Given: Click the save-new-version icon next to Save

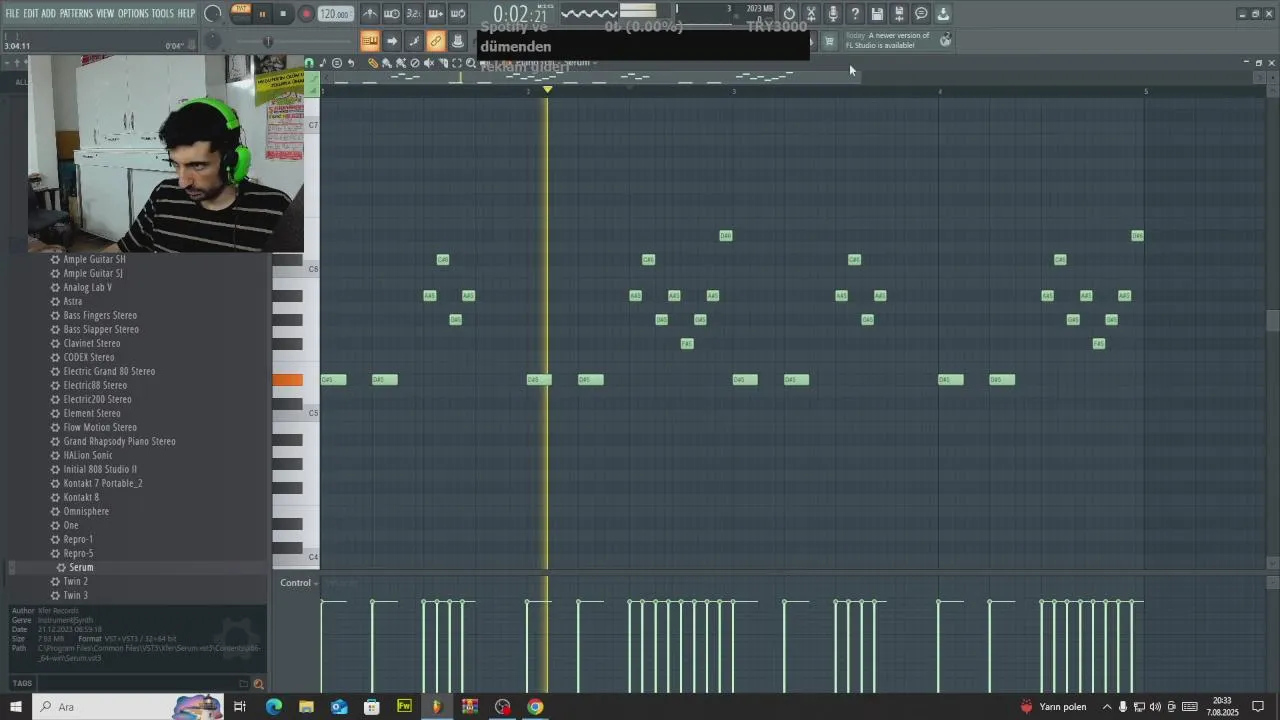Looking at the screenshot, I should pyautogui.click(x=899, y=14).
